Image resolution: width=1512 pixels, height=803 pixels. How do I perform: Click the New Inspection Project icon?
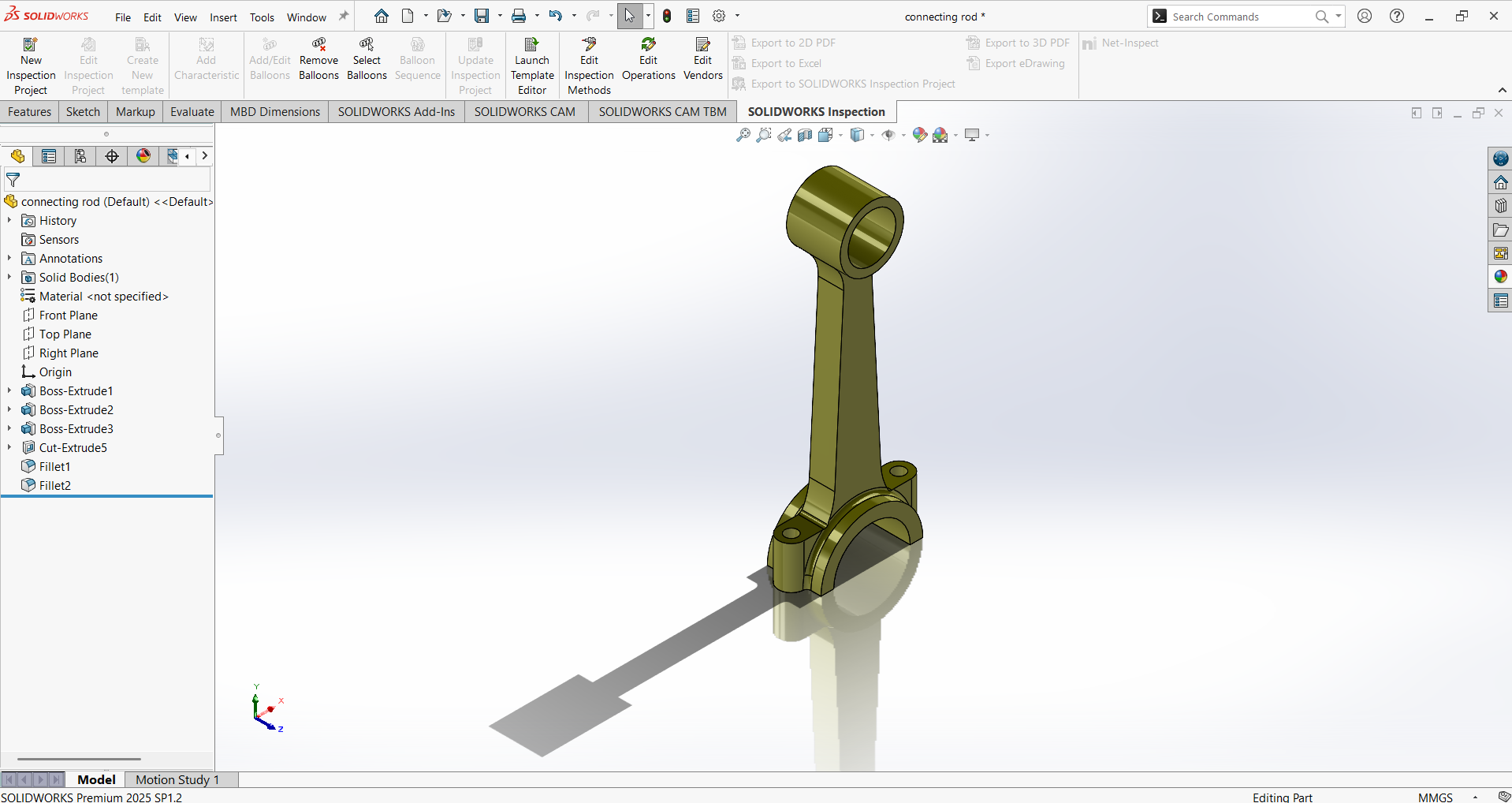coord(31,45)
